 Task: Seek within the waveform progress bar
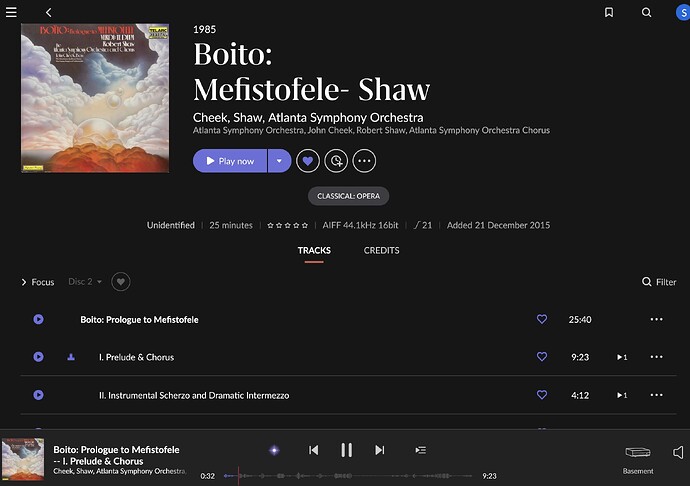click(x=348, y=476)
